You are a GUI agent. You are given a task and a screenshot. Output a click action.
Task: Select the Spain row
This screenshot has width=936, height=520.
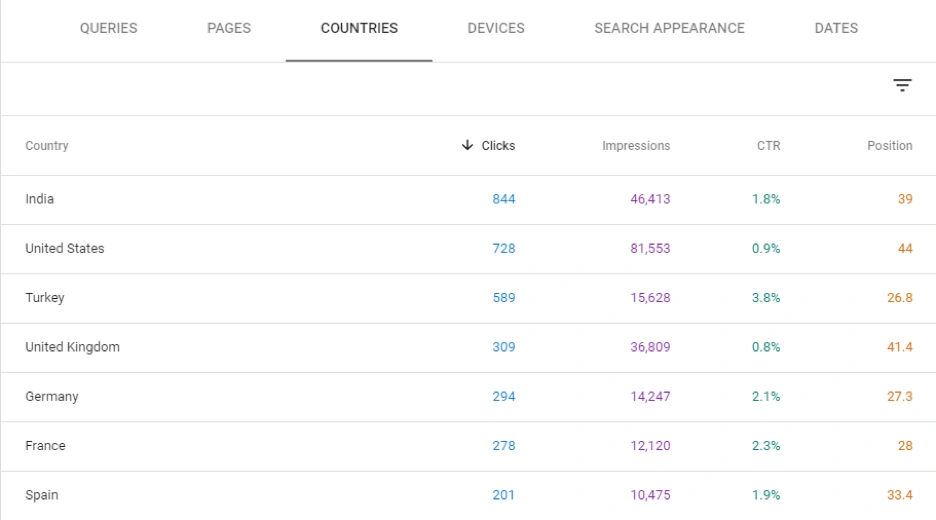(x=42, y=495)
